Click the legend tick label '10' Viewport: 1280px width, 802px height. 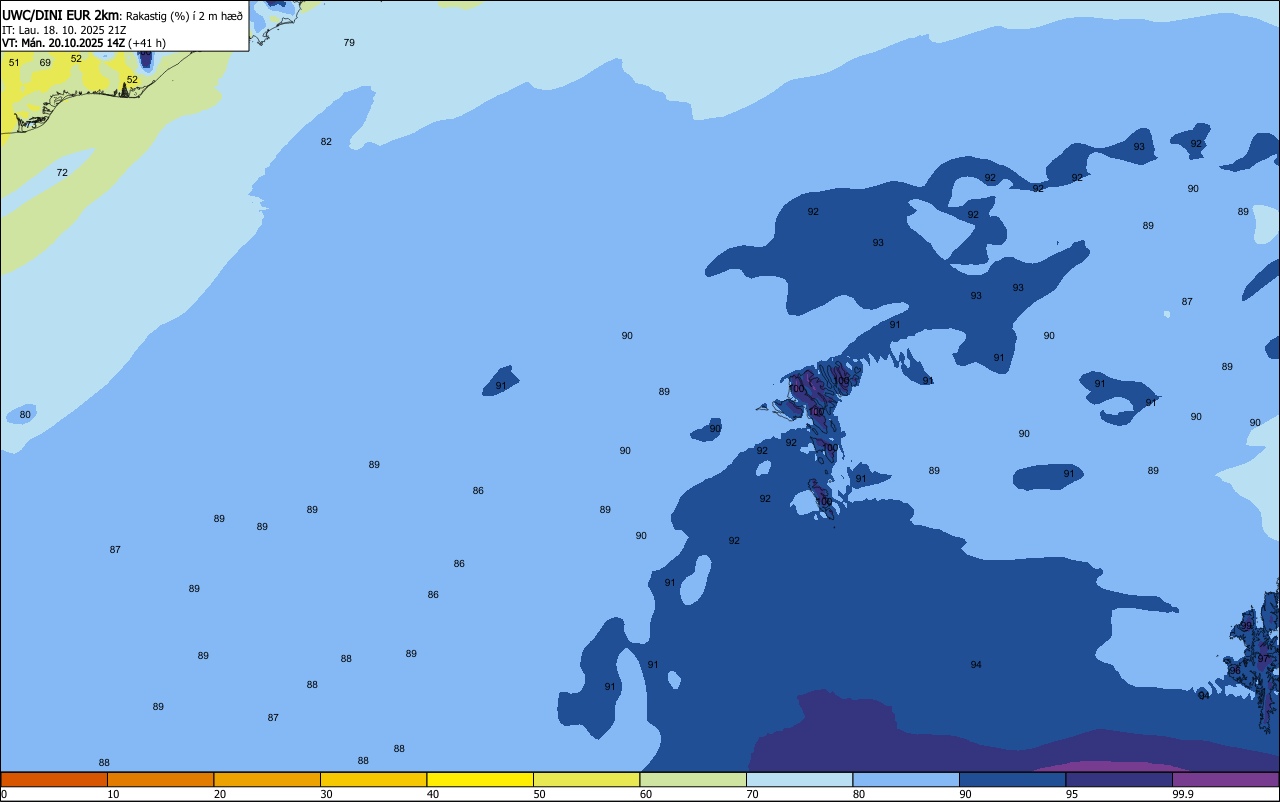click(x=113, y=794)
